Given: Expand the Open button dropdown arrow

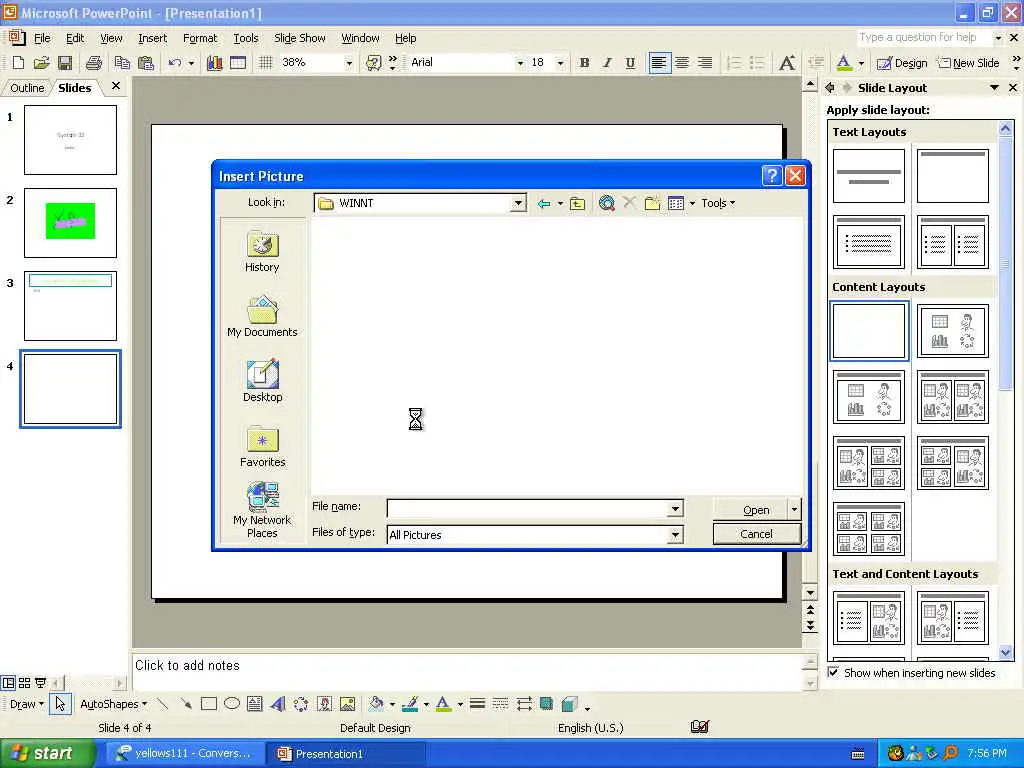Looking at the screenshot, I should [x=794, y=509].
